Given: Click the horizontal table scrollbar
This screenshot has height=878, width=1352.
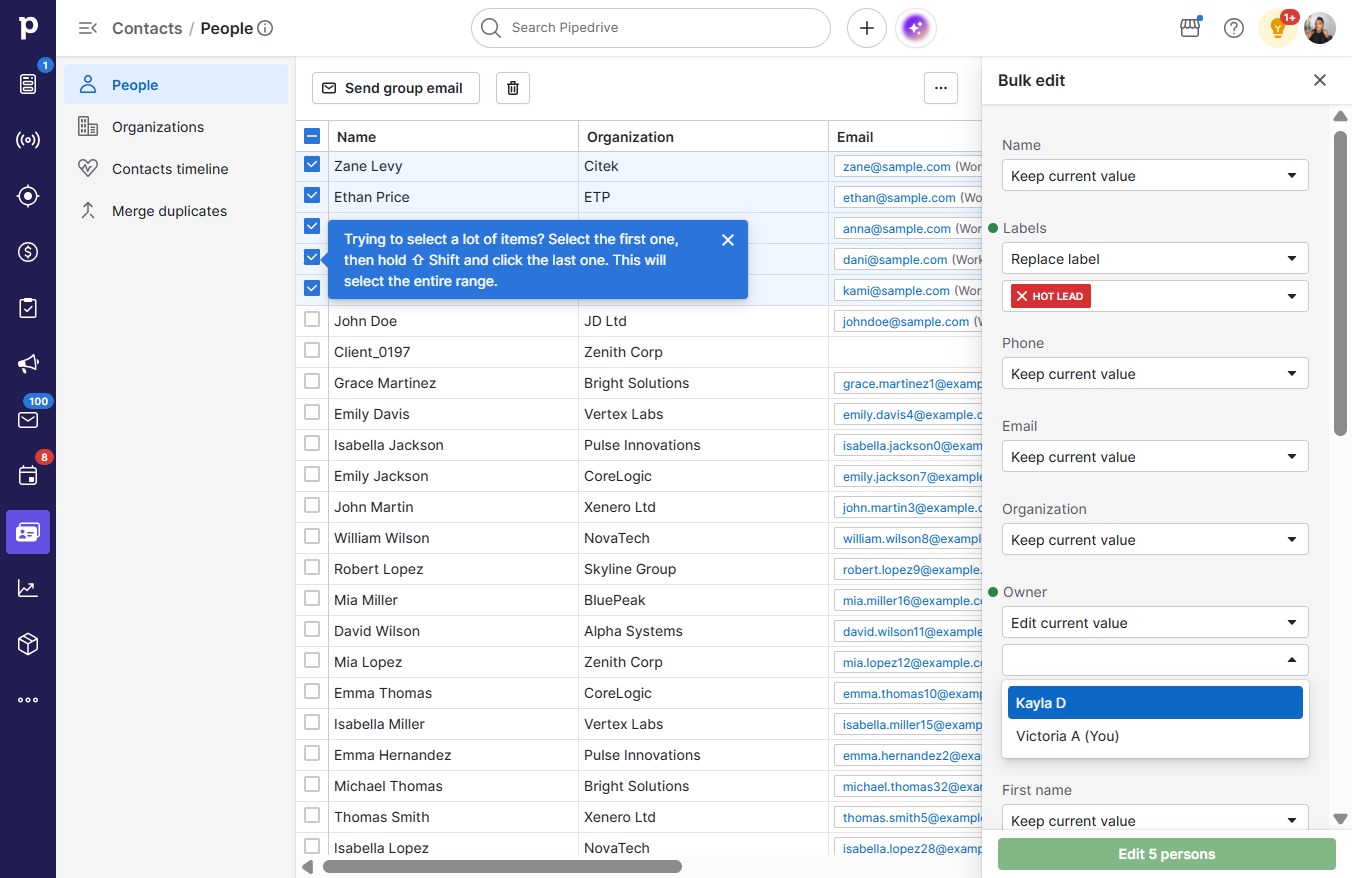Looking at the screenshot, I should pos(503,867).
